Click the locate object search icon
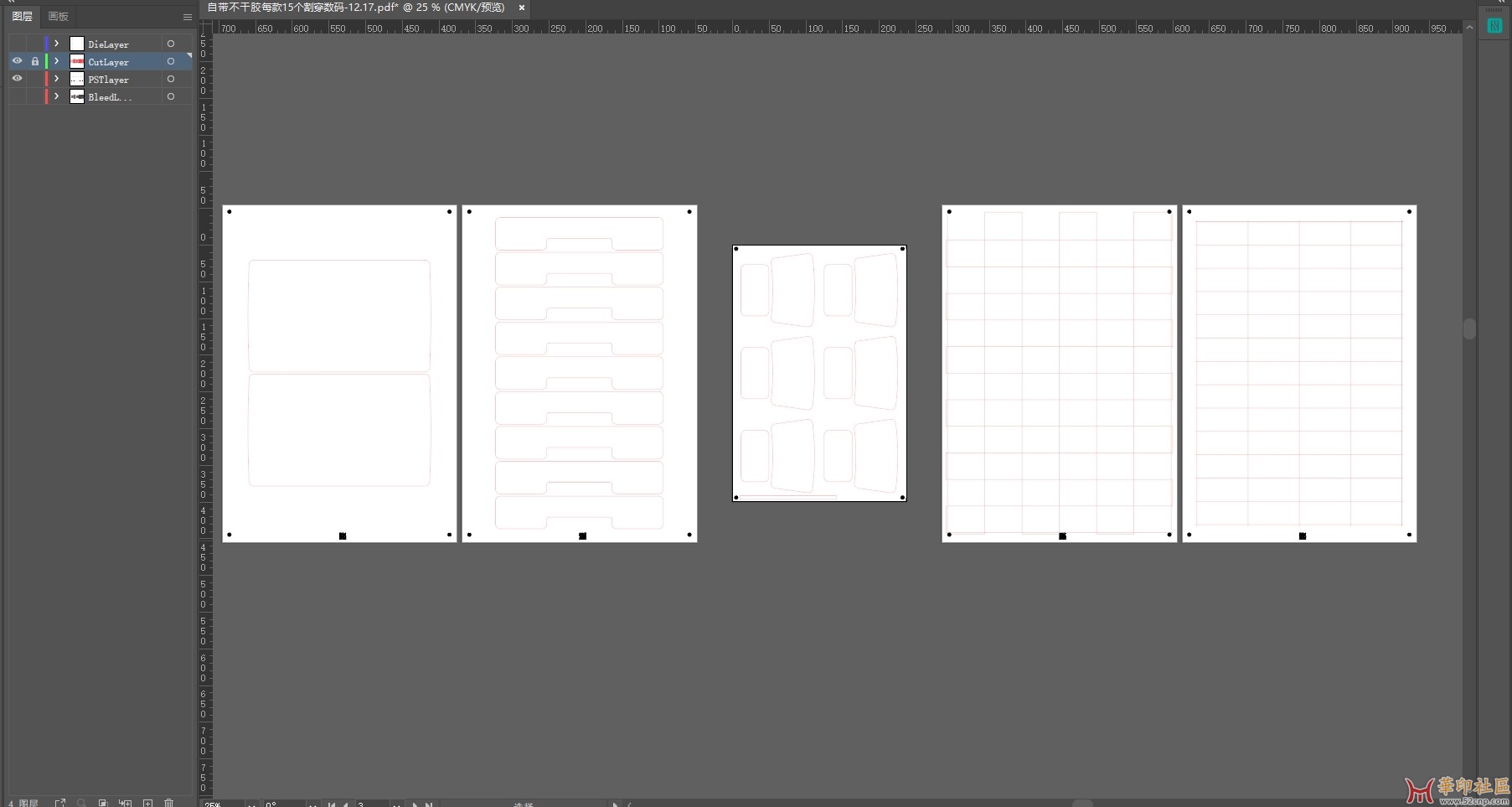This screenshot has width=1512, height=807. [x=81, y=803]
